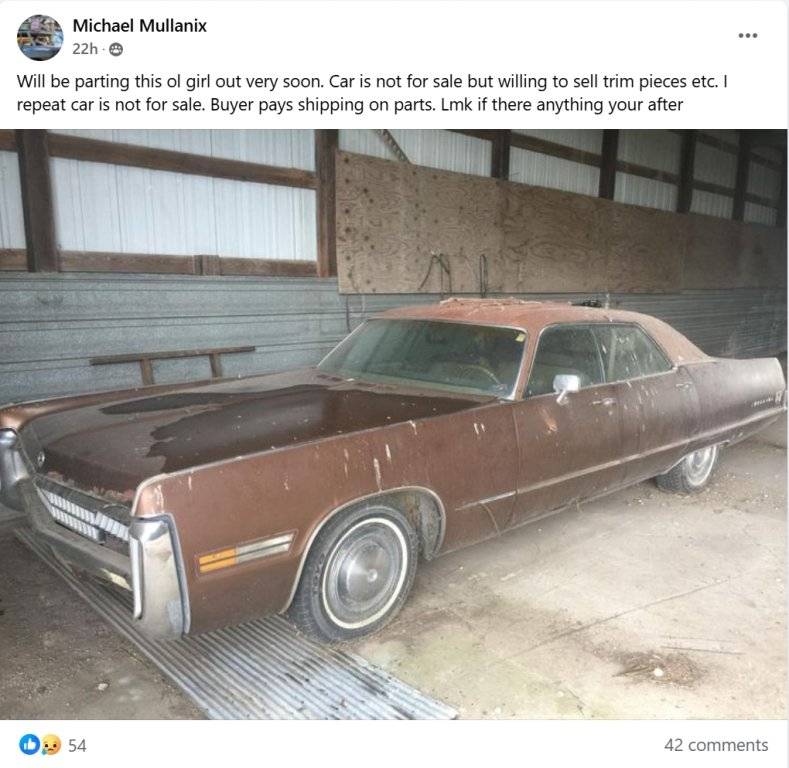This screenshot has height=768, width=789.
Task: Open the 42 comments link
Action: pyautogui.click(x=716, y=745)
